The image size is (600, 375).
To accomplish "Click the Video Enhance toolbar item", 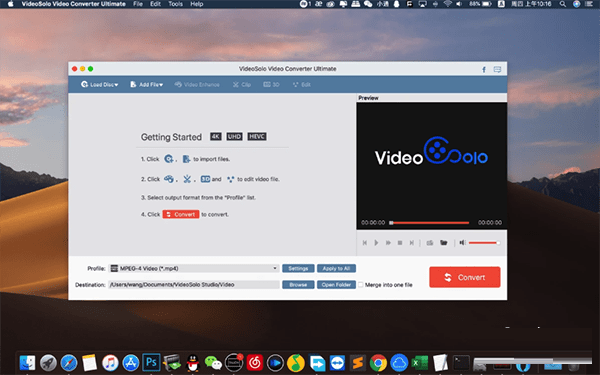I will click(197, 84).
